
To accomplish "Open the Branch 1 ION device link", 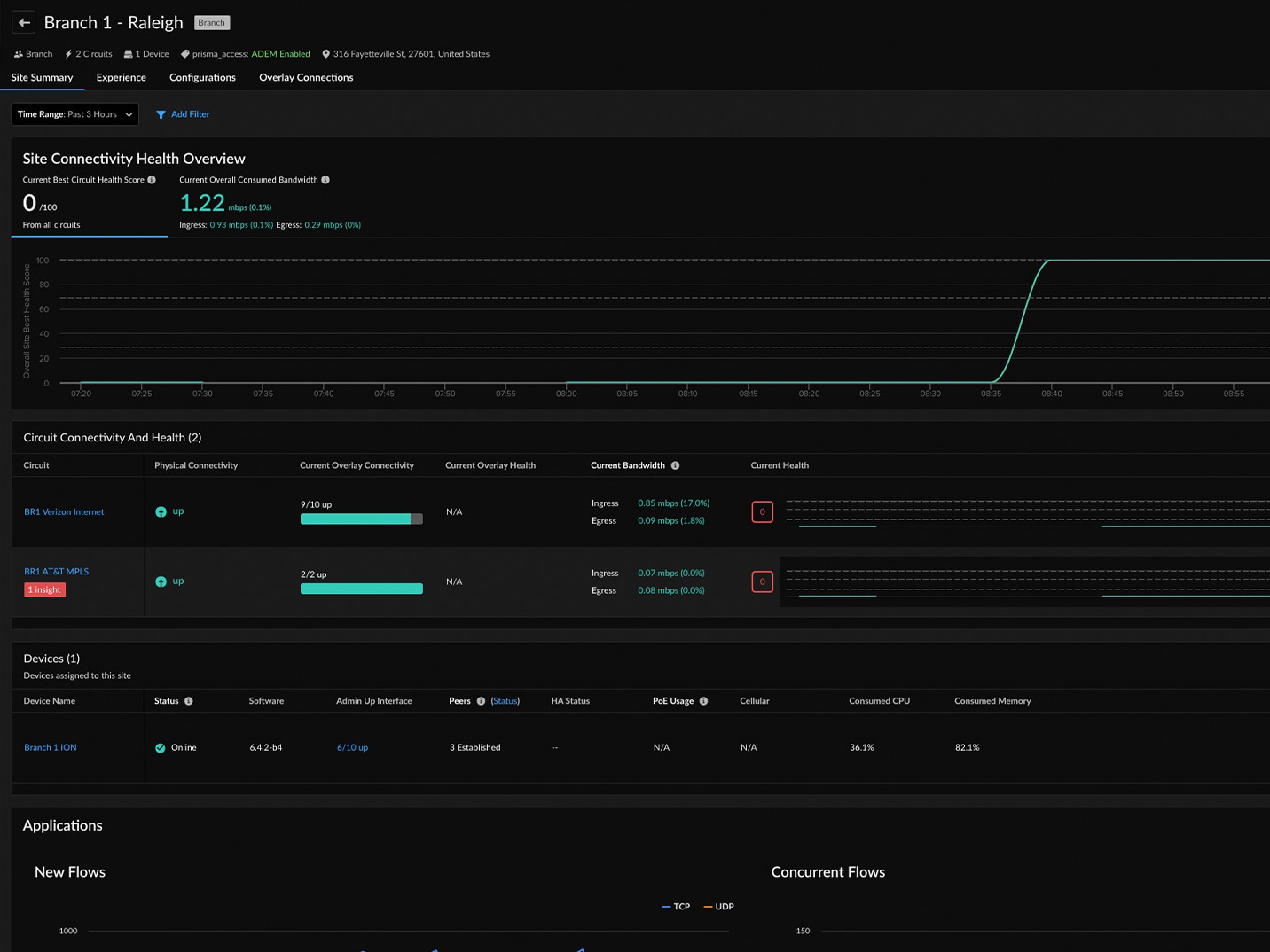I will point(51,748).
